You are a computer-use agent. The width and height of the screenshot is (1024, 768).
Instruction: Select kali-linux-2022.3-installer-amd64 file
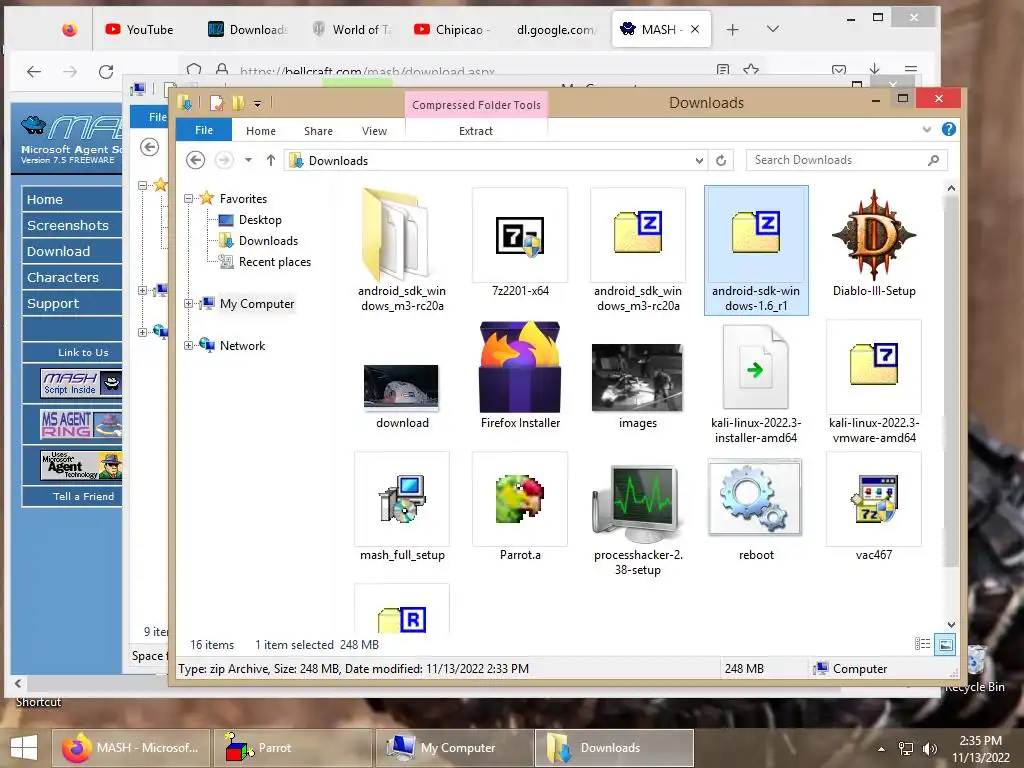[756, 384]
